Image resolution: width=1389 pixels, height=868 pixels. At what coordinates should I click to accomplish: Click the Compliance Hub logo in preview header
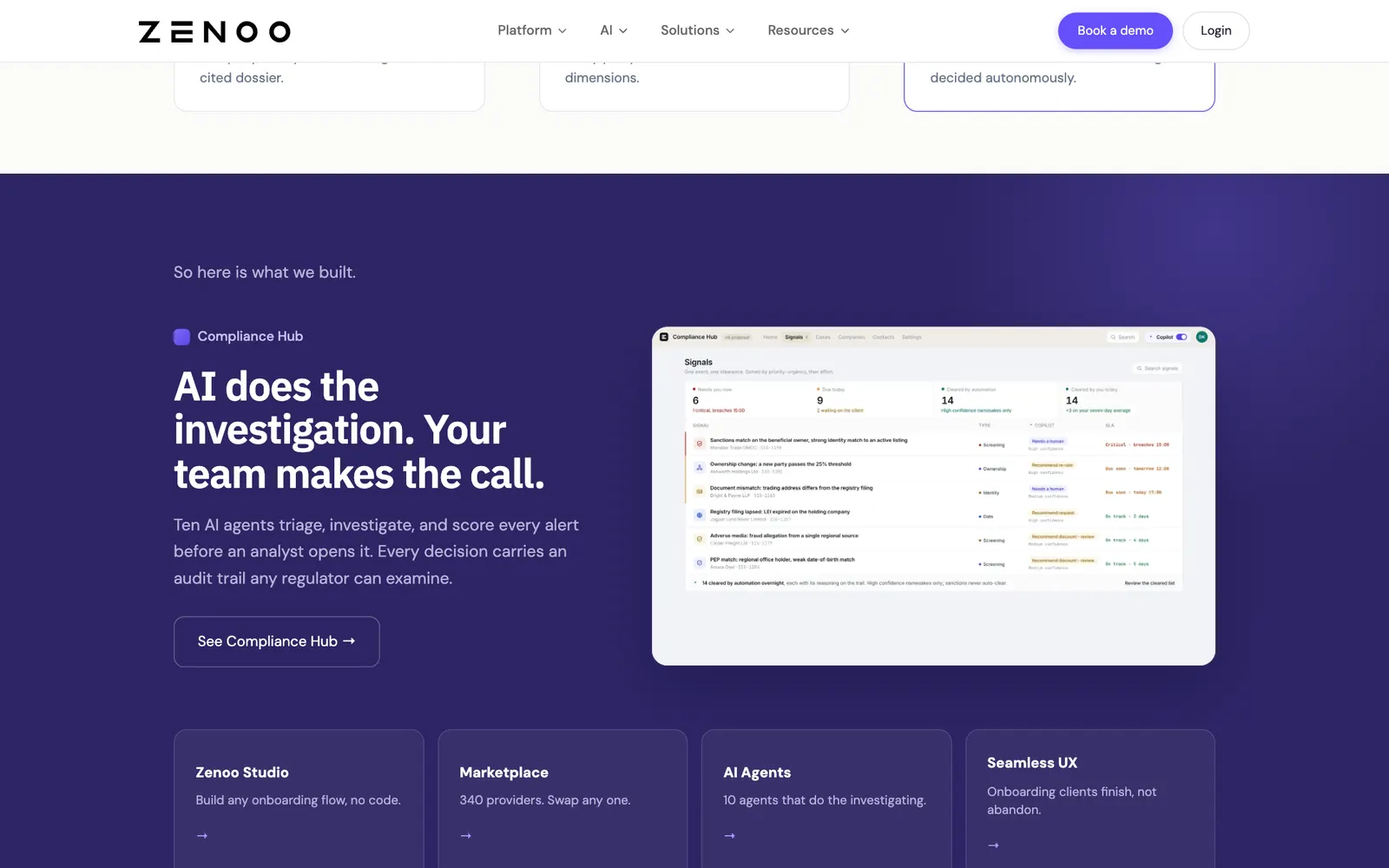point(664,337)
